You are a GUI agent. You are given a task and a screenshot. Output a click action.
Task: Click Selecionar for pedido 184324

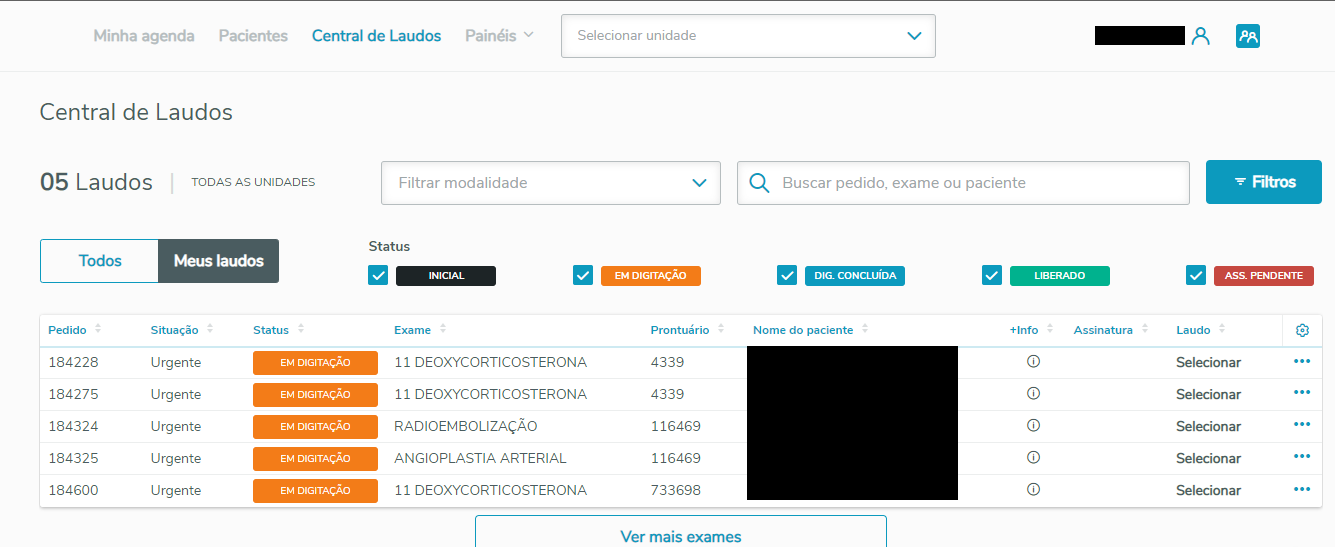[x=1208, y=426]
